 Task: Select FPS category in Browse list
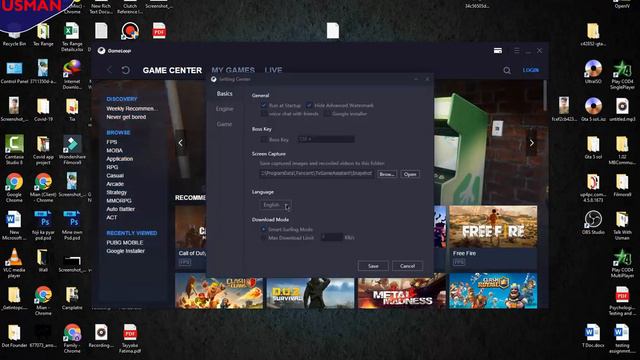click(x=112, y=142)
